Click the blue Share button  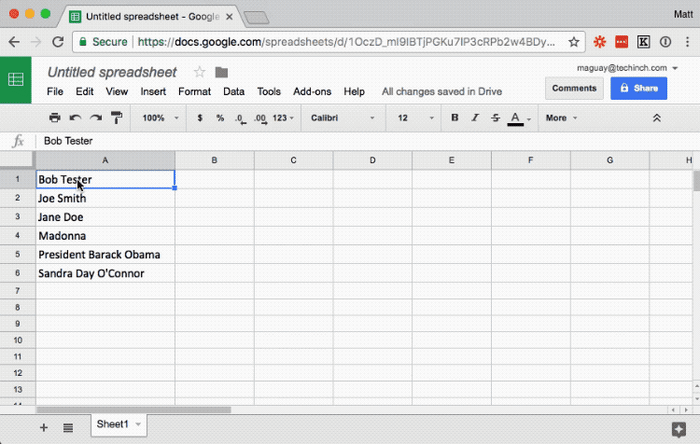click(639, 88)
